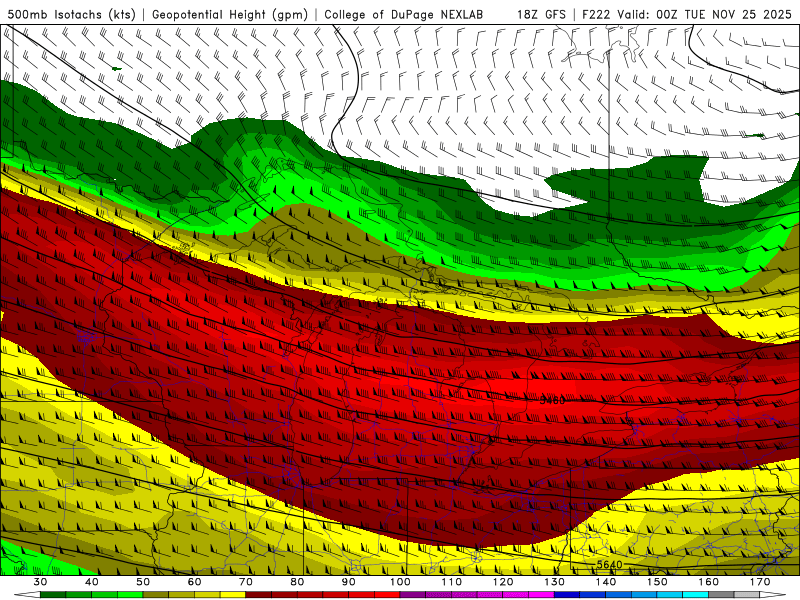Click the bright red swatch left of 100
Viewport: 800px width, 600px height.
[x=387, y=595]
